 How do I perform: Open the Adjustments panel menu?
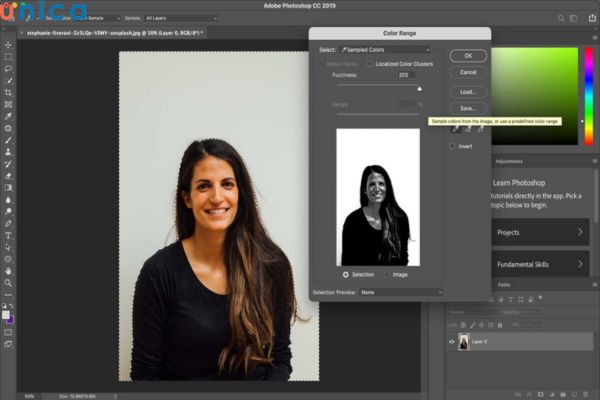tap(595, 161)
